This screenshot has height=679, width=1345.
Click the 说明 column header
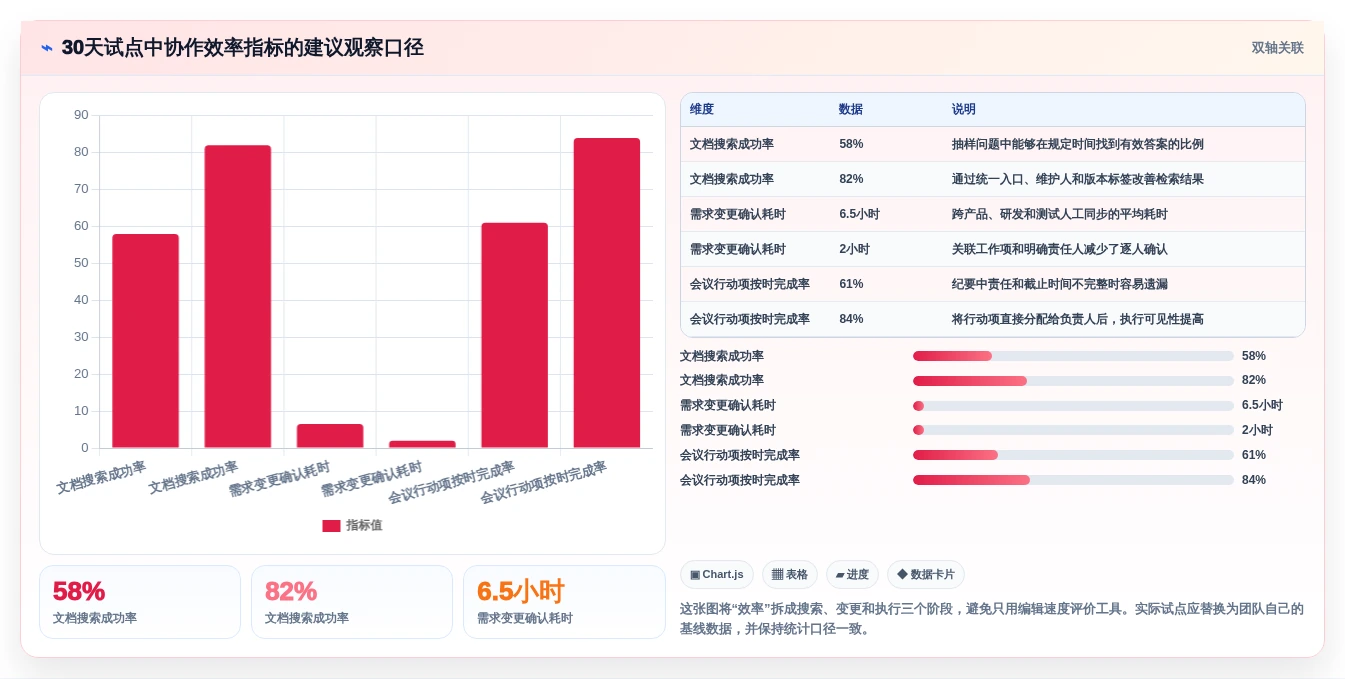click(x=964, y=109)
